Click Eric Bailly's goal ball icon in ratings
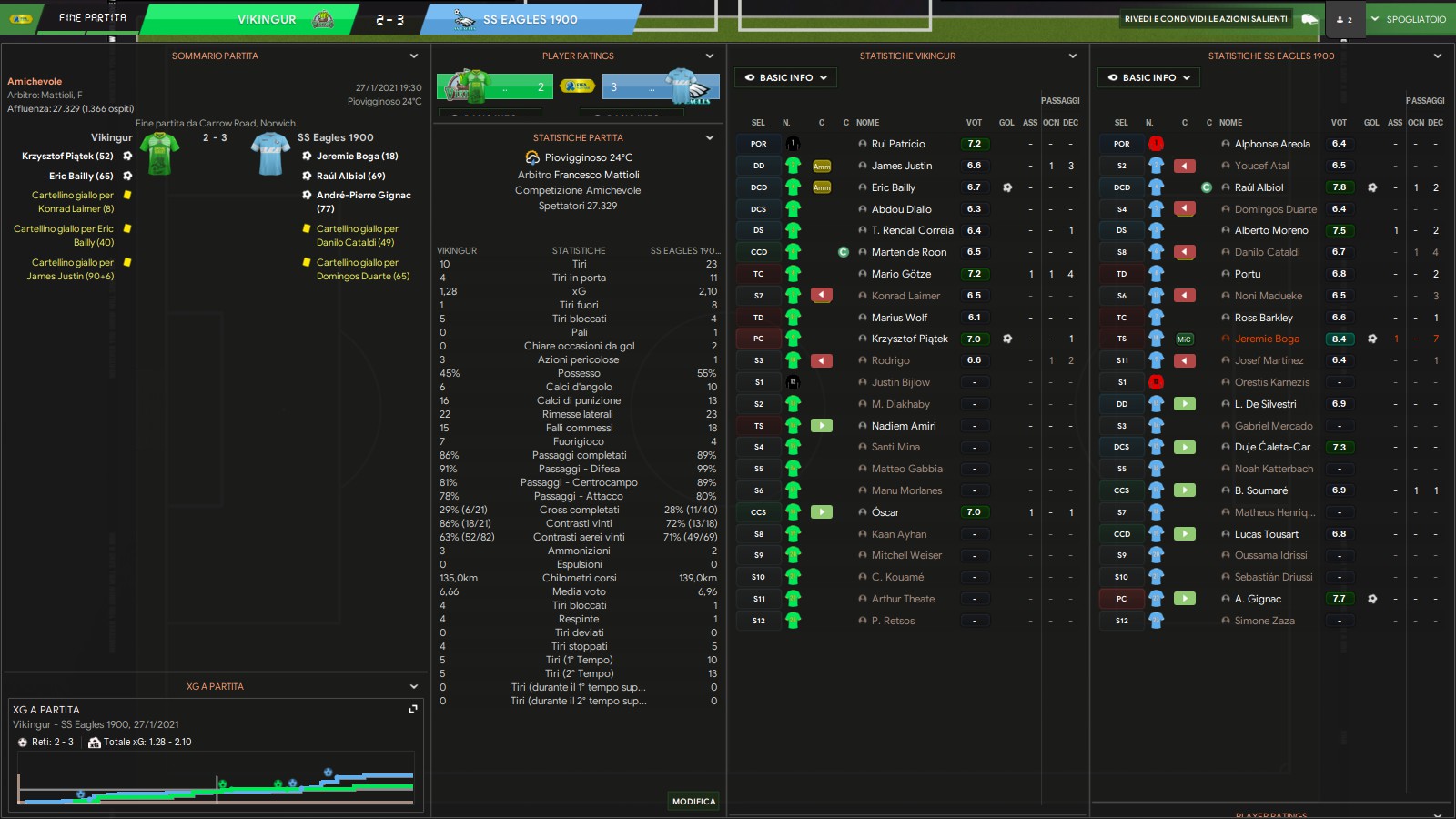Image resolution: width=1456 pixels, height=819 pixels. 1007,187
